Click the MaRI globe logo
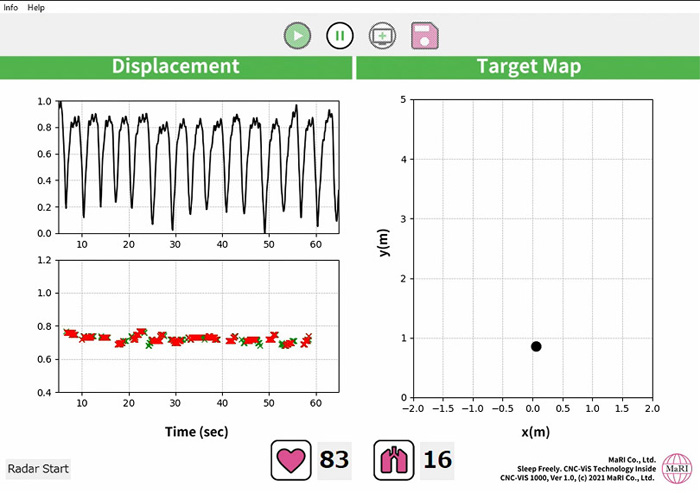700x493 pixels. (x=677, y=468)
